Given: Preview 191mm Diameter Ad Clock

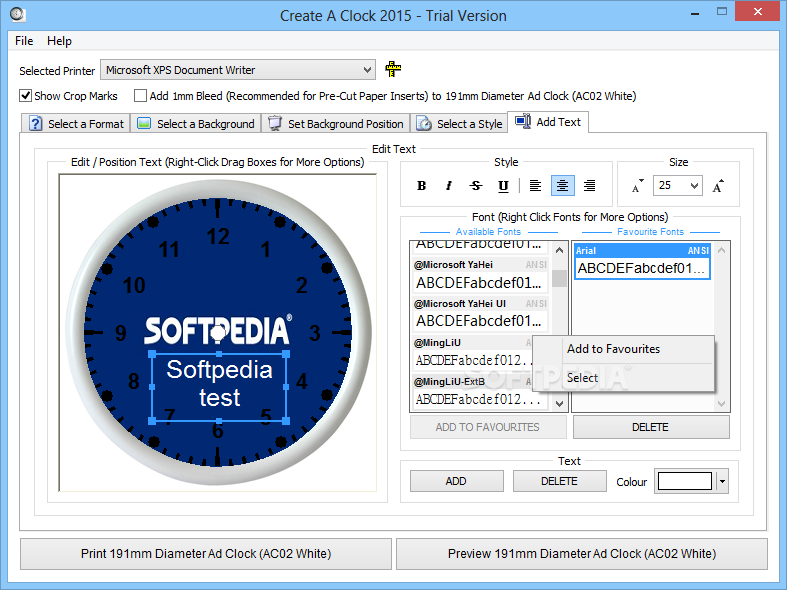Looking at the screenshot, I should point(582,554).
